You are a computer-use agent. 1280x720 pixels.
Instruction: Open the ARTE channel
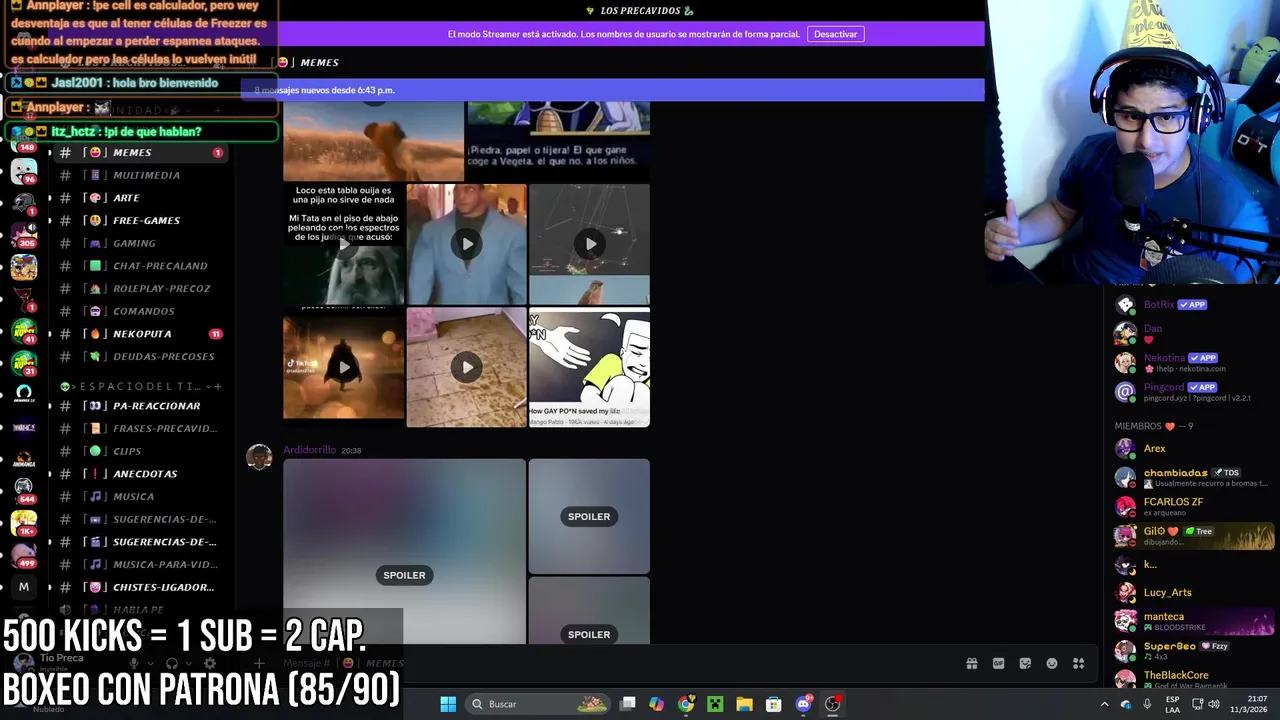(140, 198)
